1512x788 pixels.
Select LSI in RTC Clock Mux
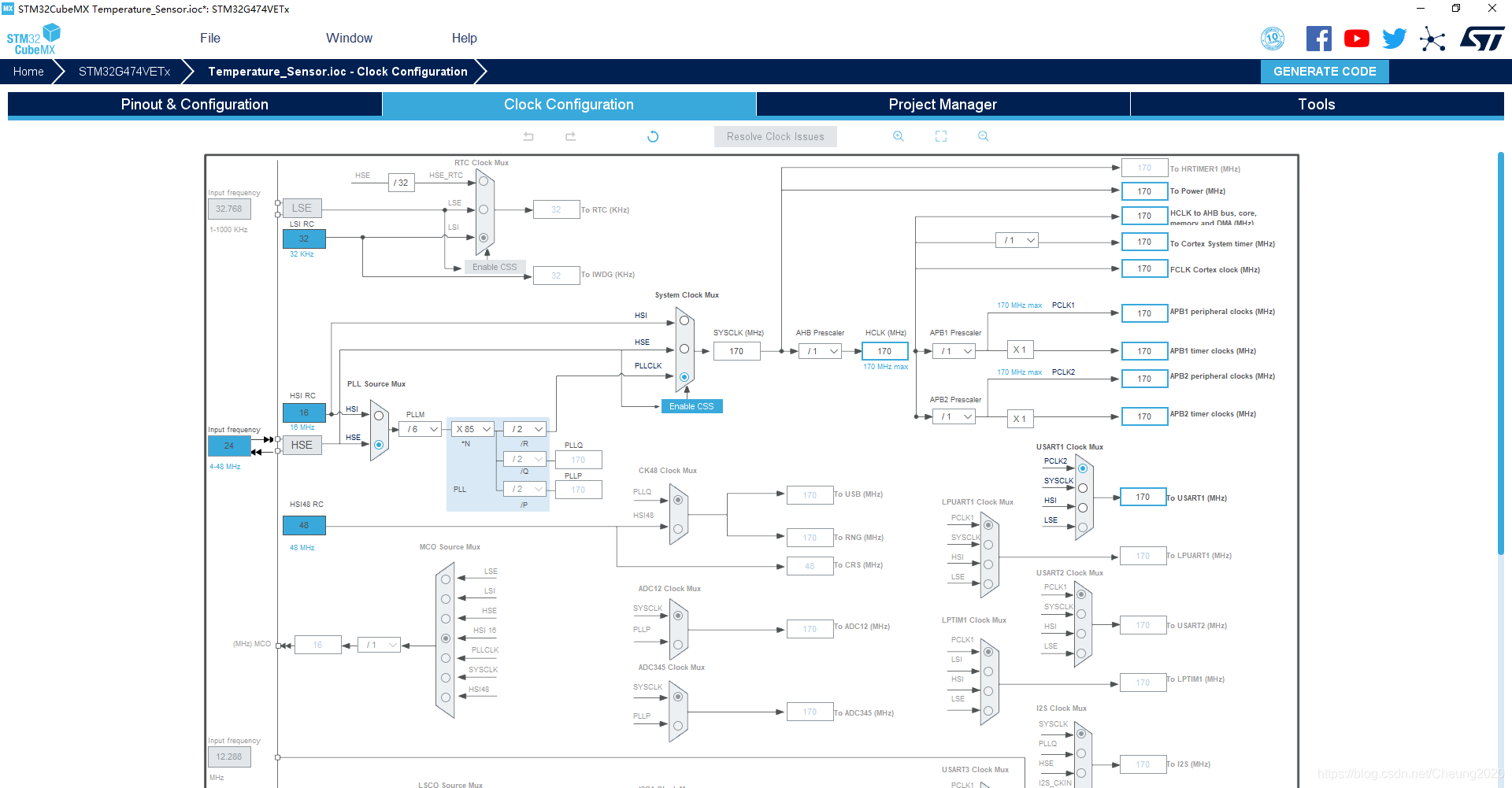point(484,238)
